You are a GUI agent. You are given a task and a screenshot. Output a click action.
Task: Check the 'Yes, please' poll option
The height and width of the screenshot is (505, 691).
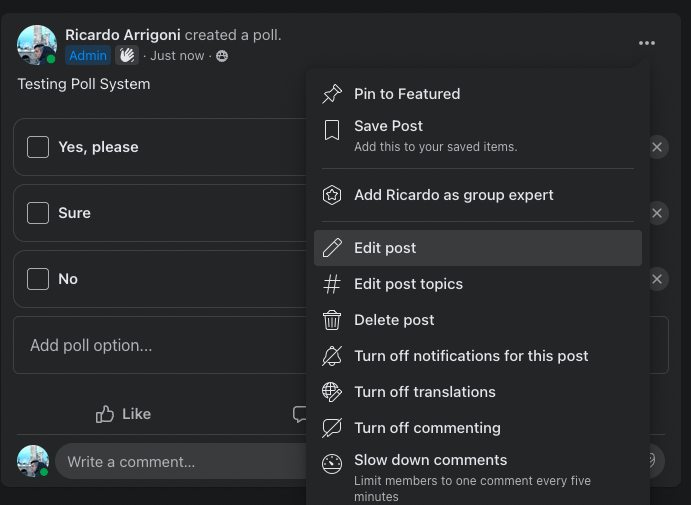38,147
